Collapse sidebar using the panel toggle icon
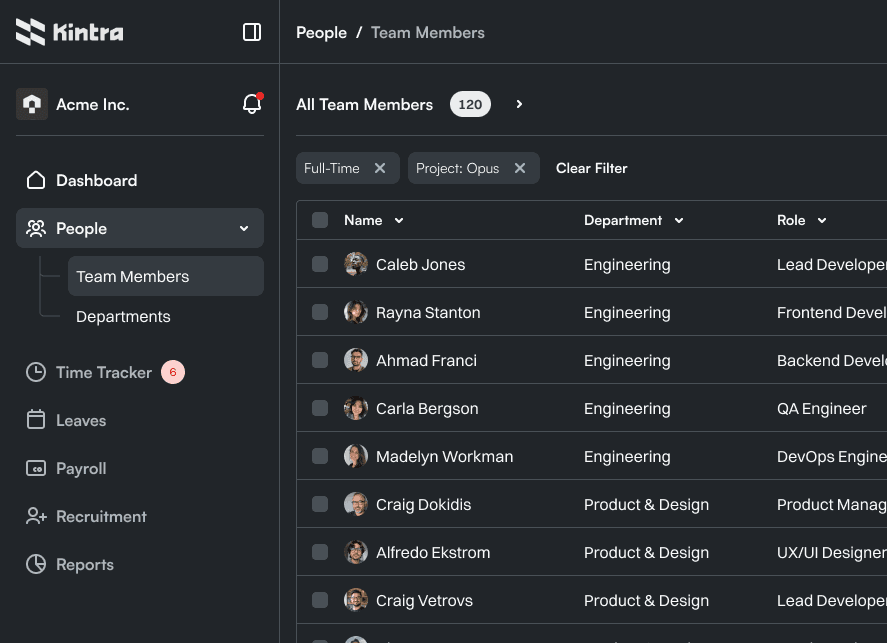887x643 pixels. [x=252, y=32]
